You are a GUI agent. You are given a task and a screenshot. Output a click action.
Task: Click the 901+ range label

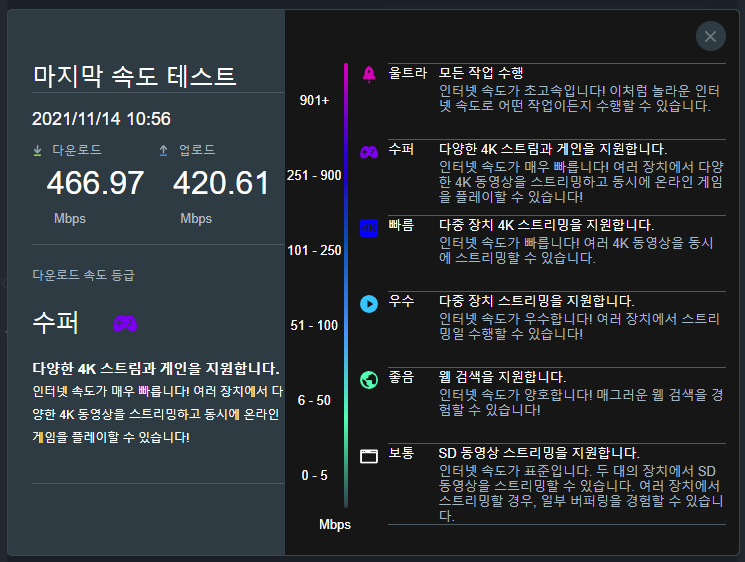click(314, 100)
